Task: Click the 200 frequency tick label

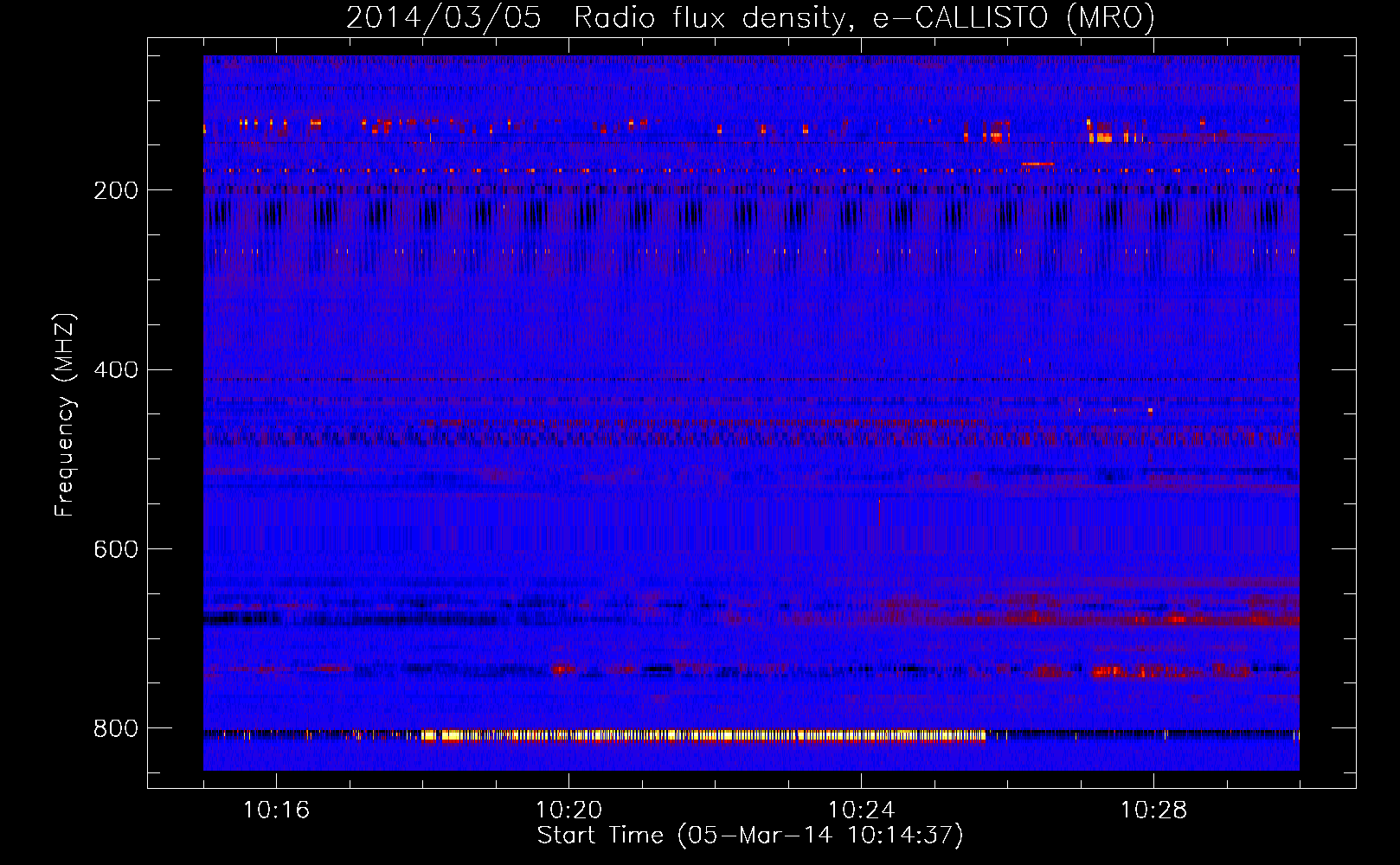Action: (116, 190)
